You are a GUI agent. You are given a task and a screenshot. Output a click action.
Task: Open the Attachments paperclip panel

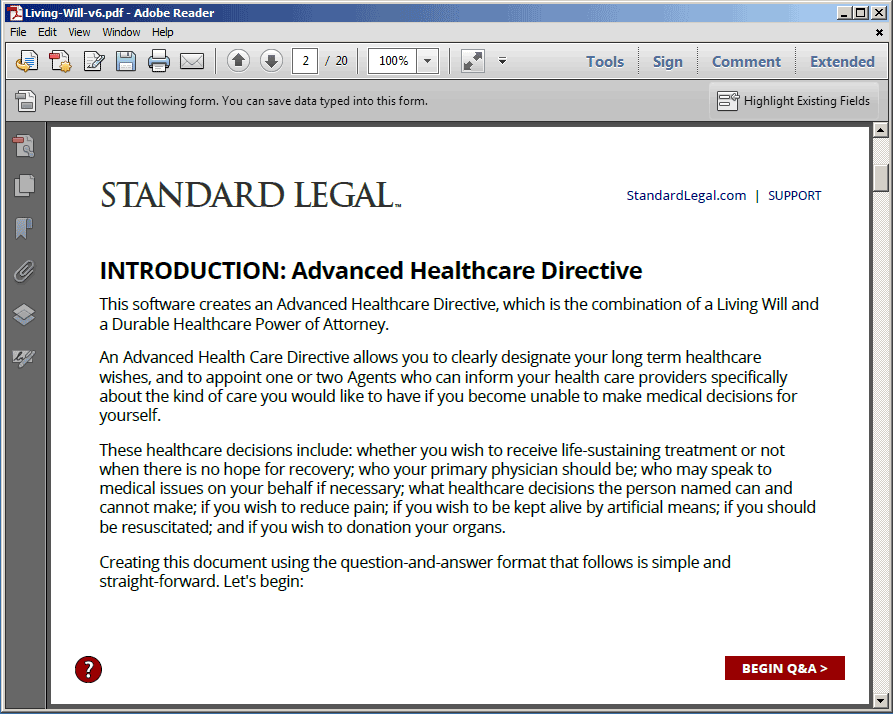pos(24,272)
